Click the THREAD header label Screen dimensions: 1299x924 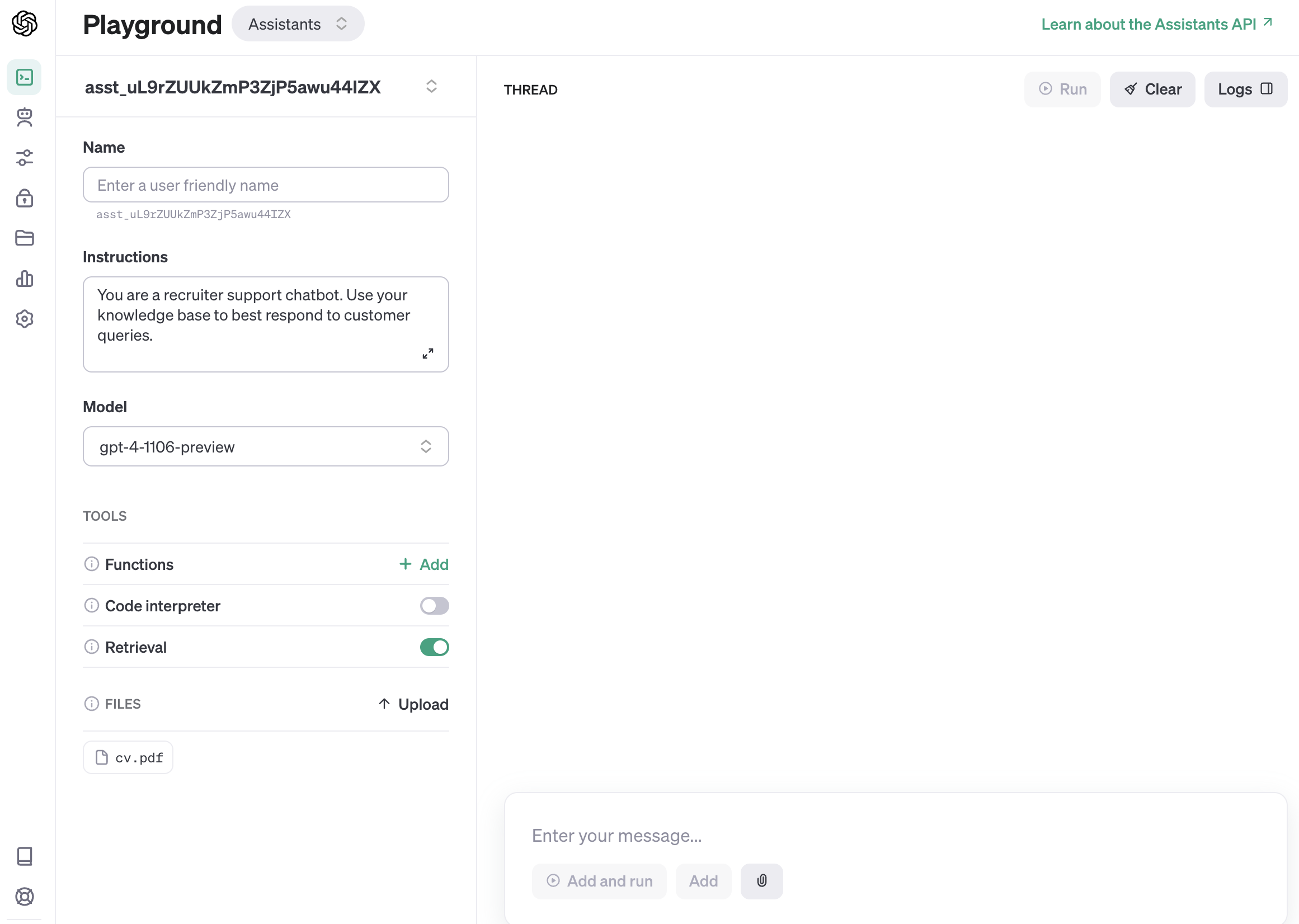click(x=530, y=89)
